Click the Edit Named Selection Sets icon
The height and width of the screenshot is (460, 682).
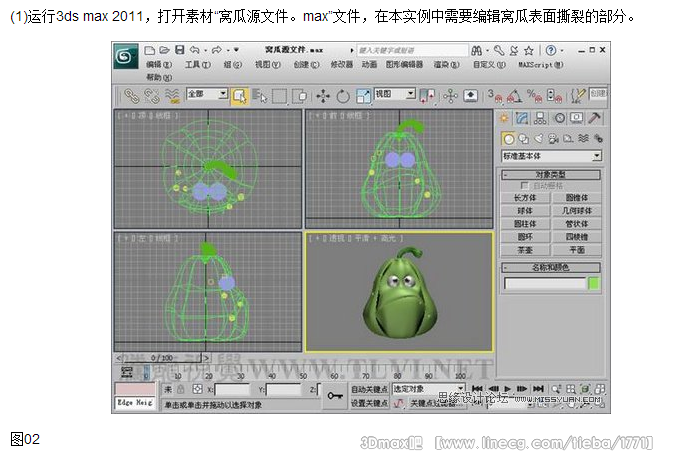pyautogui.click(x=577, y=96)
